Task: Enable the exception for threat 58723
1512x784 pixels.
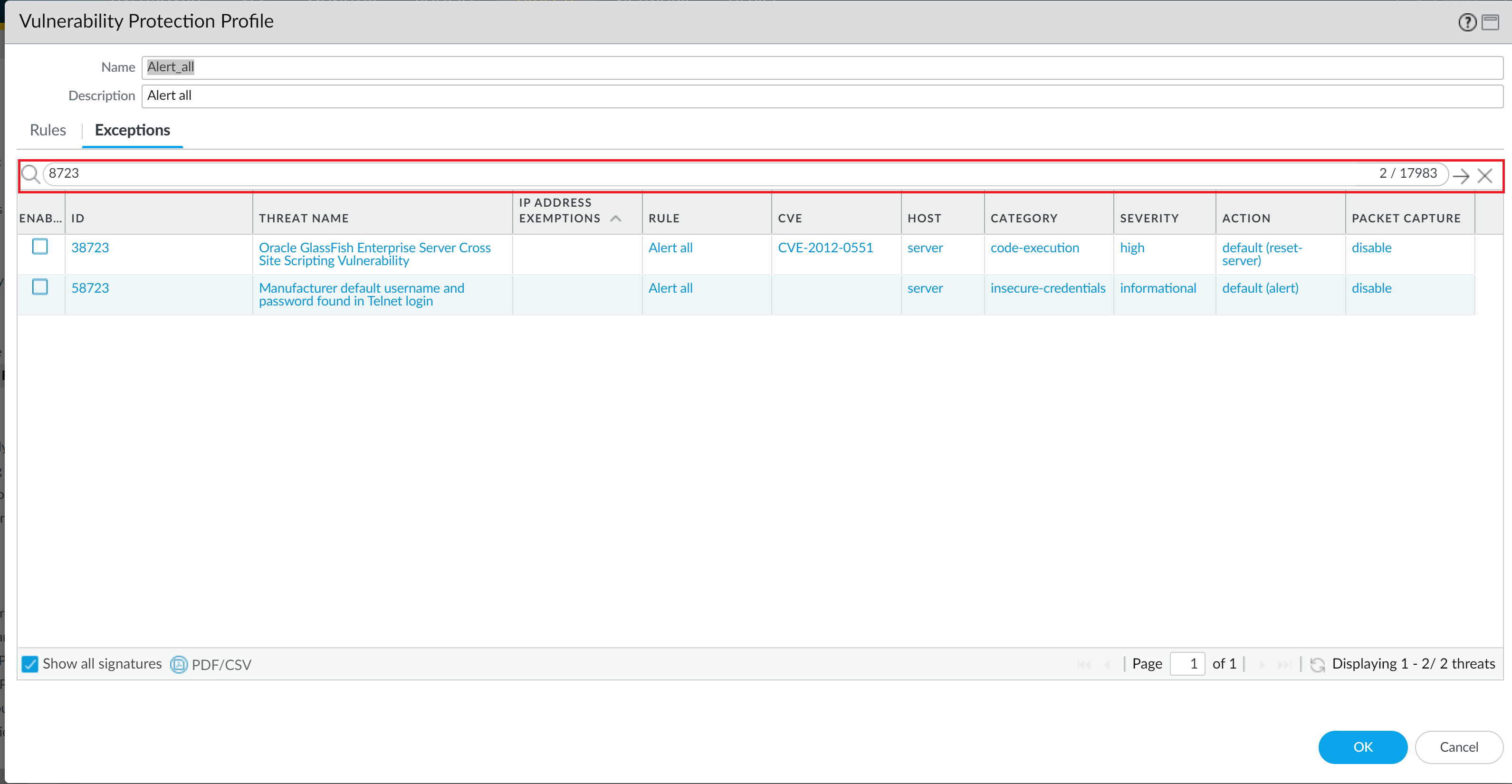Action: (x=40, y=287)
